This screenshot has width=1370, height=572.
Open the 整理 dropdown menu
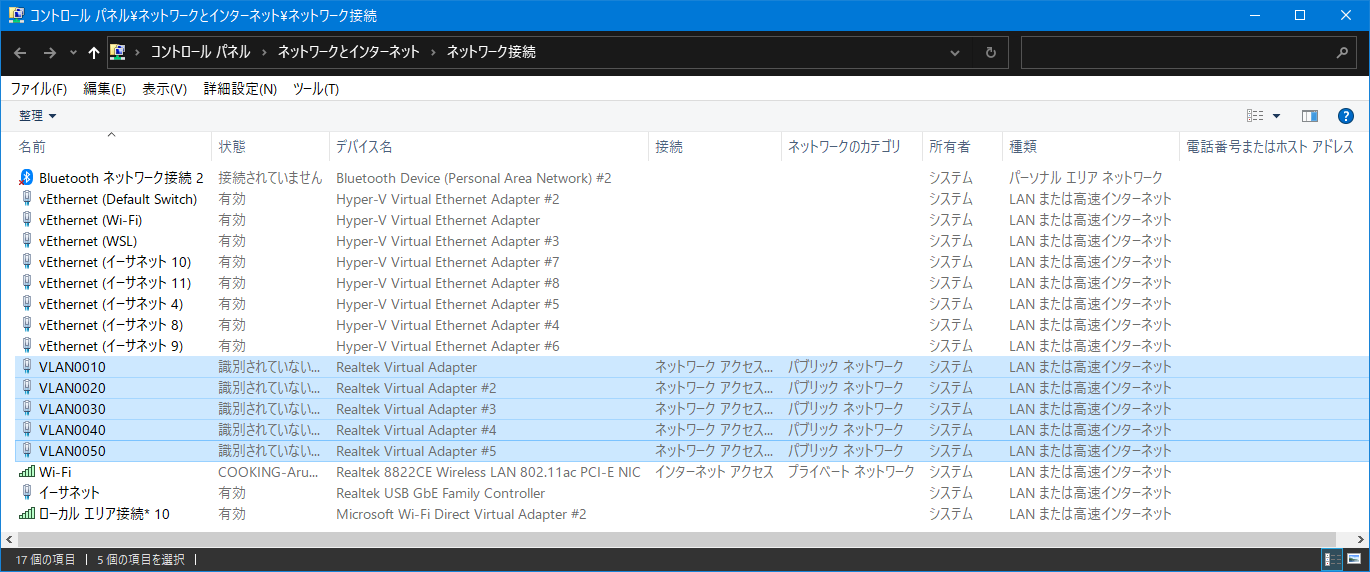click(x=38, y=116)
